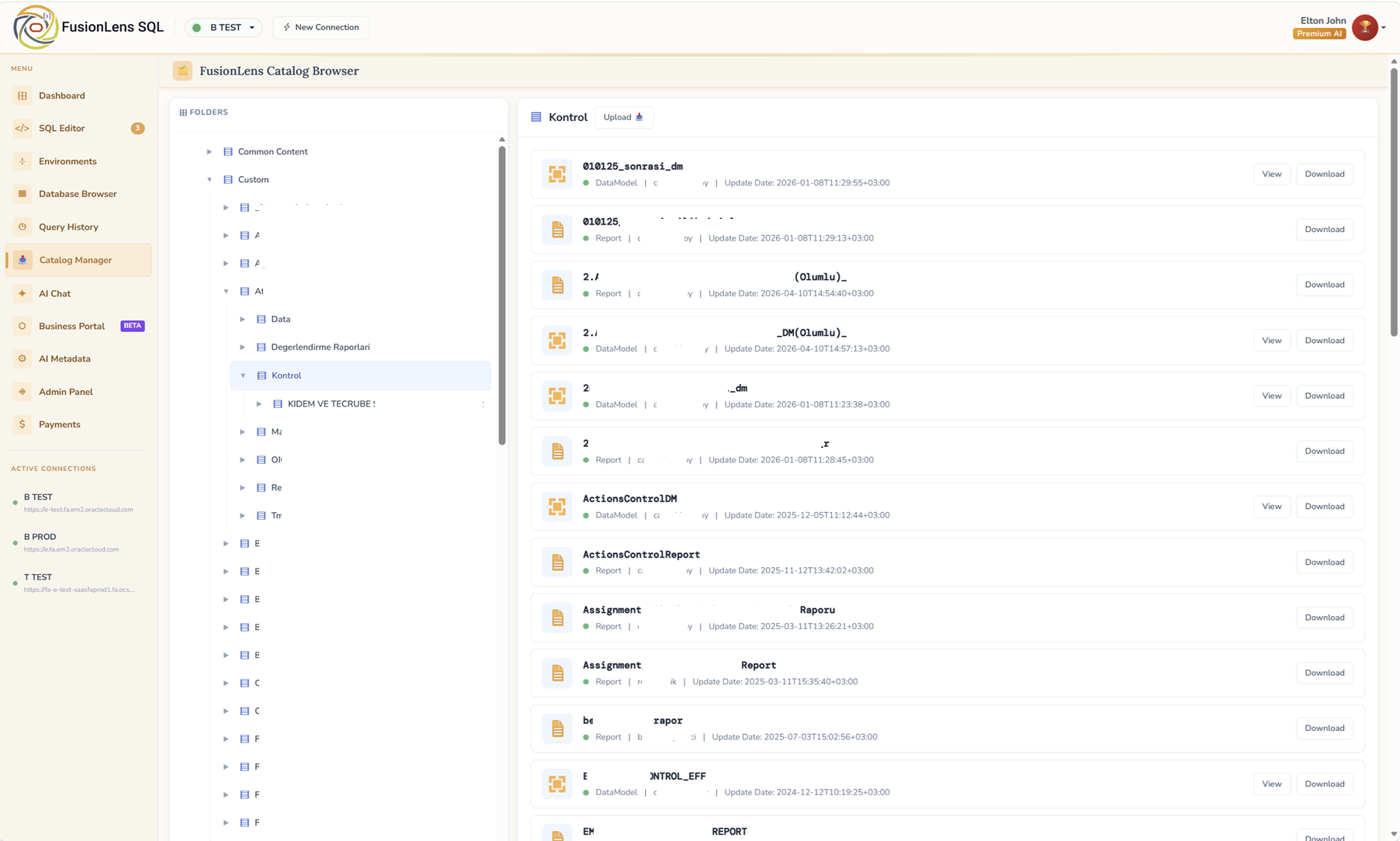Image resolution: width=1400 pixels, height=841 pixels.
Task: Collapse the Custom folder
Action: pyautogui.click(x=210, y=179)
